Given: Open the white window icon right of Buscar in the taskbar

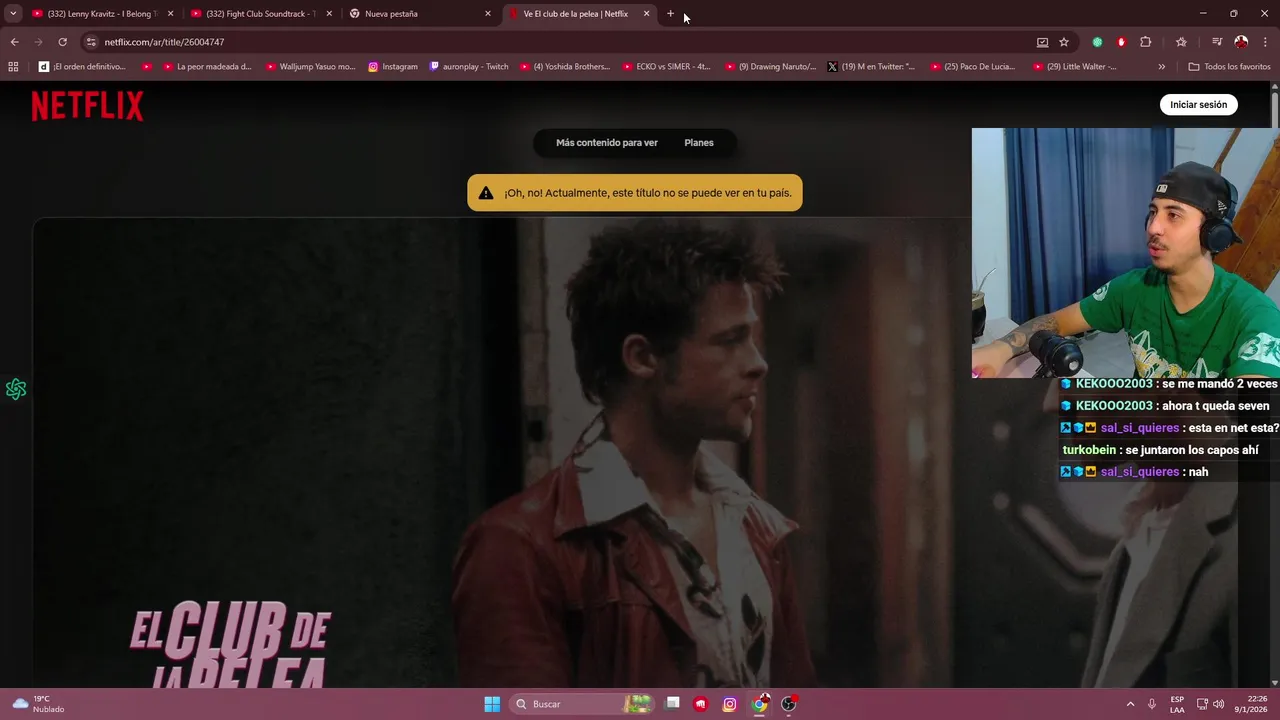Looking at the screenshot, I should (673, 704).
